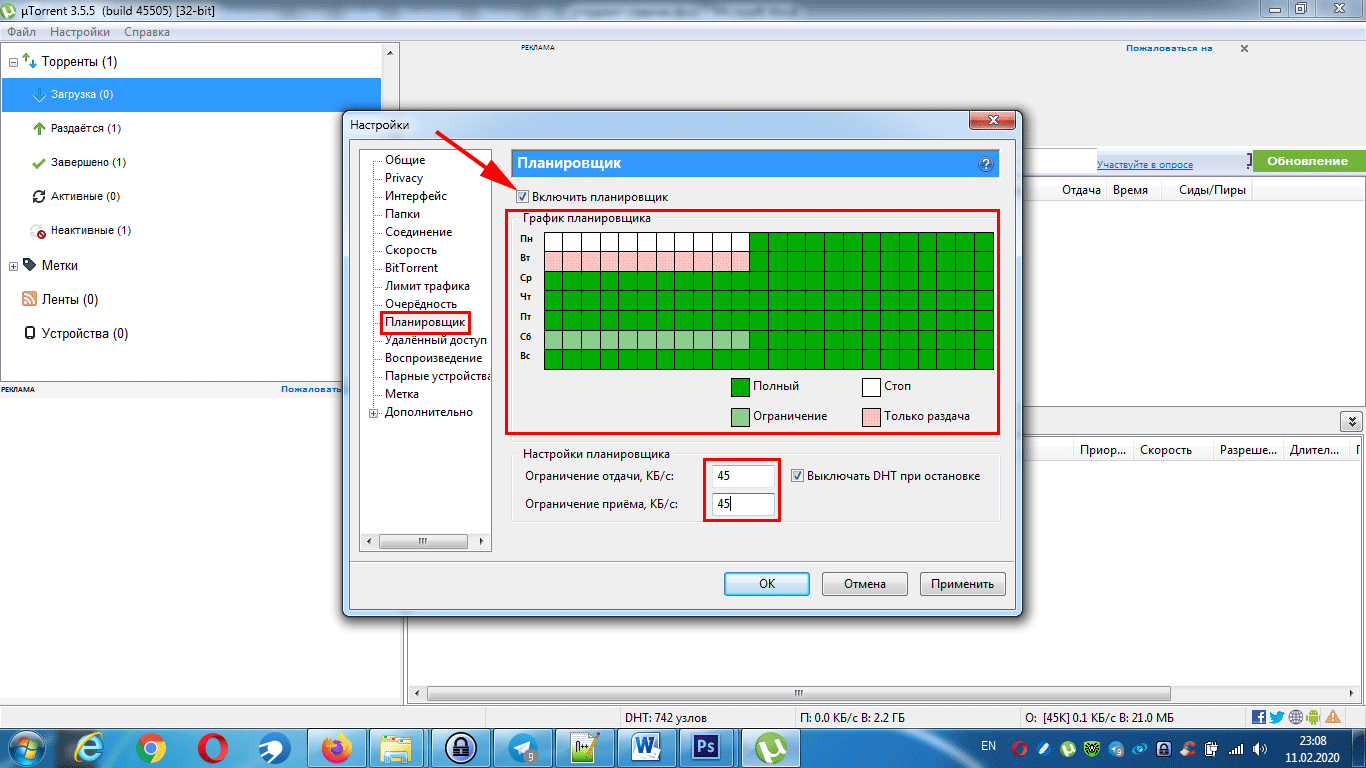The image size is (1366, 768).
Task: Open the padlock application taskbar icon
Action: tap(460, 748)
